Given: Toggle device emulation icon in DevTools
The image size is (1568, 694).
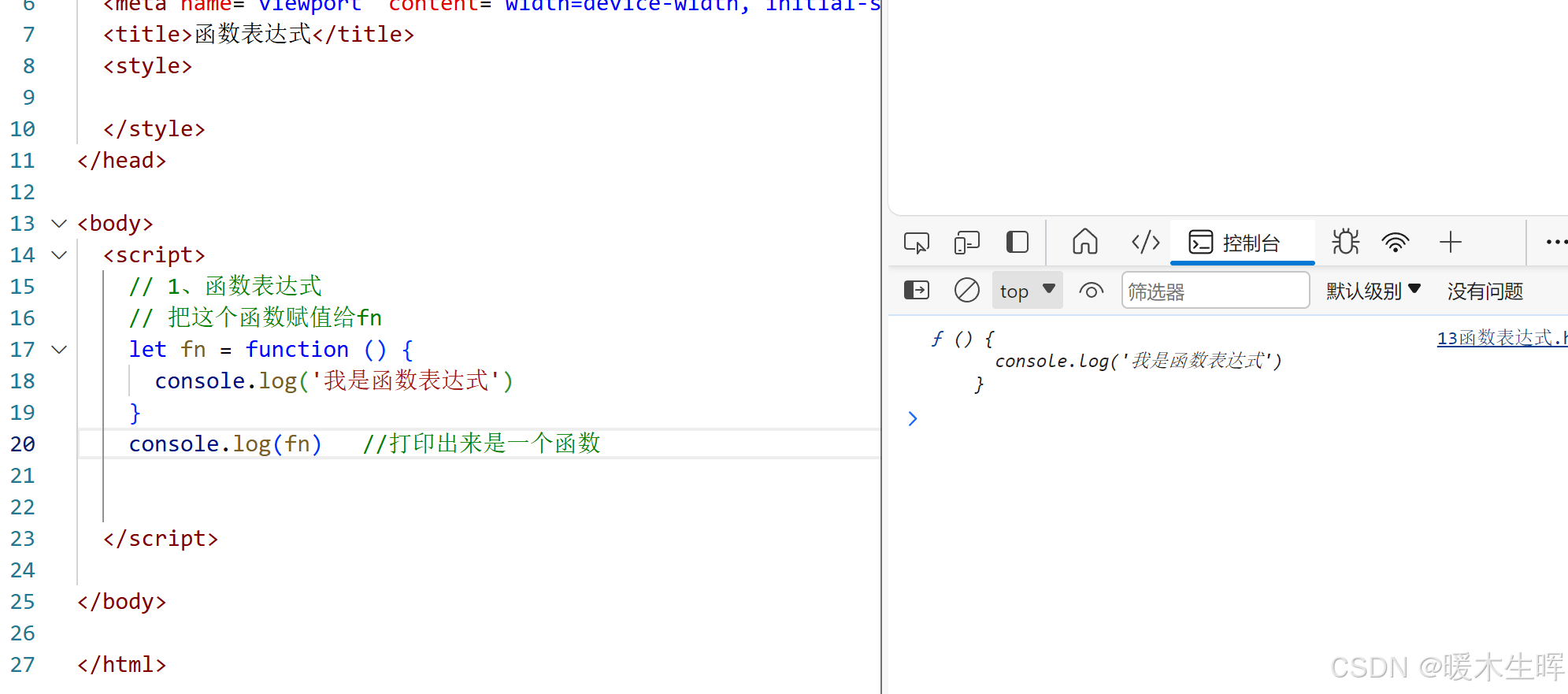Looking at the screenshot, I should [966, 243].
